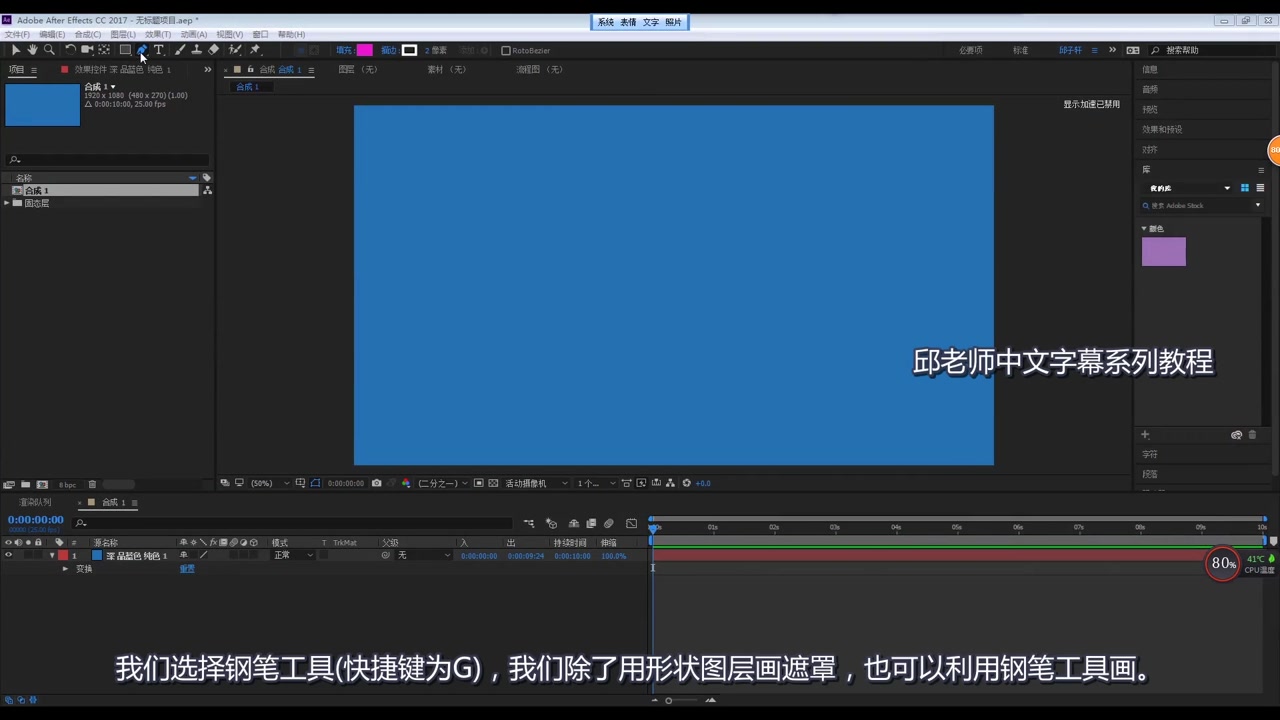Open the 文件(F) menu
The width and height of the screenshot is (1280, 720).
click(17, 34)
